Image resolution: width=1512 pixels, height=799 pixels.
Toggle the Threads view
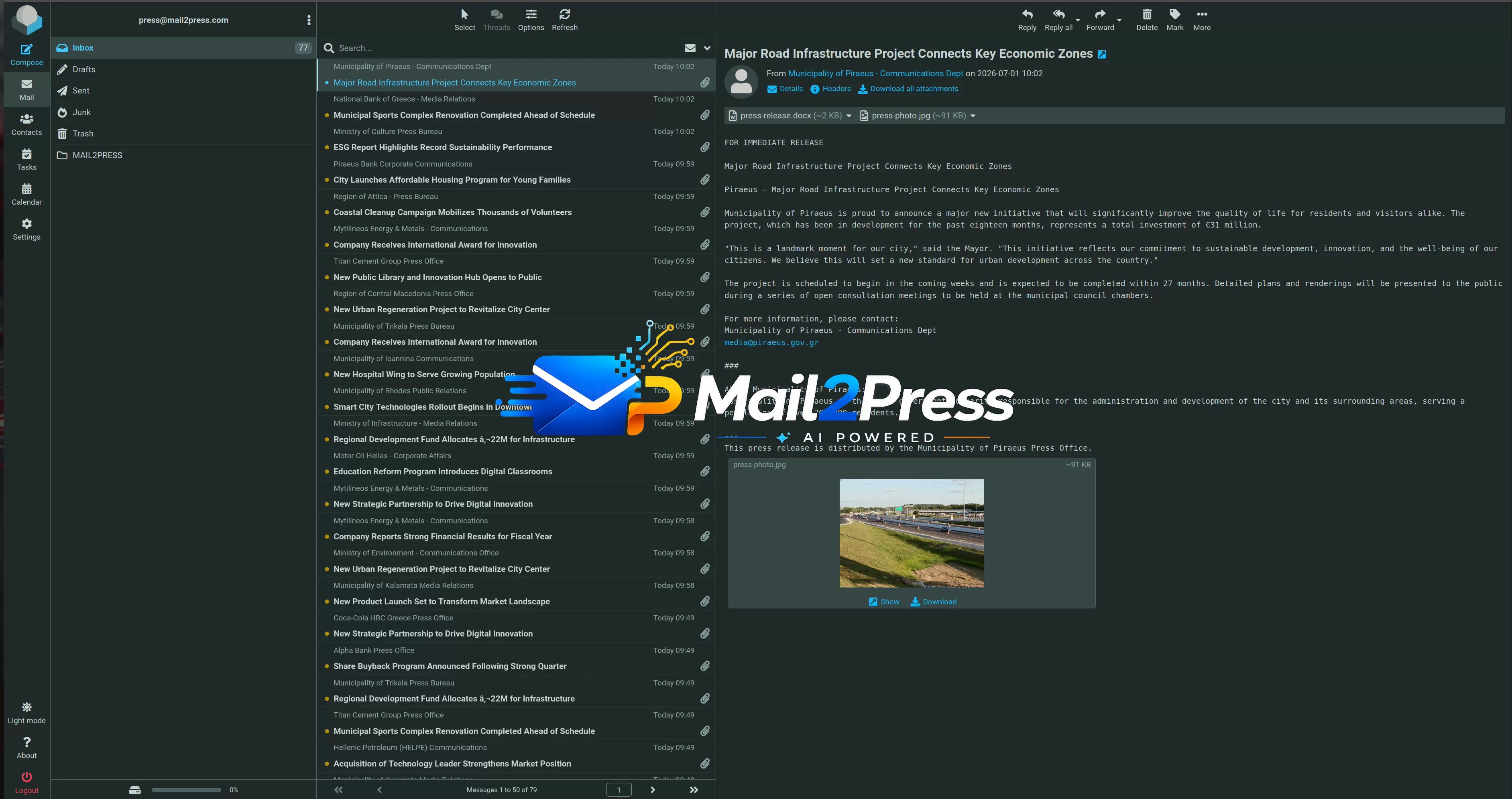496,19
